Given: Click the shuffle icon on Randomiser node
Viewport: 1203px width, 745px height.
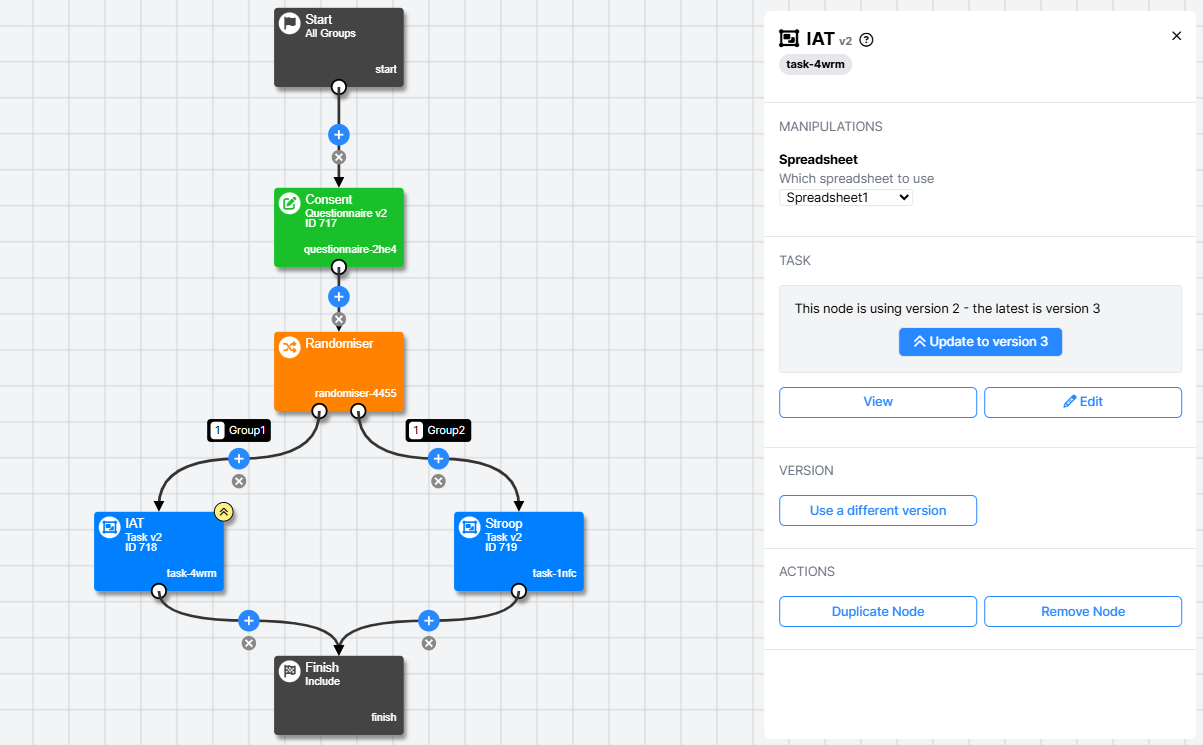Looking at the screenshot, I should [289, 348].
